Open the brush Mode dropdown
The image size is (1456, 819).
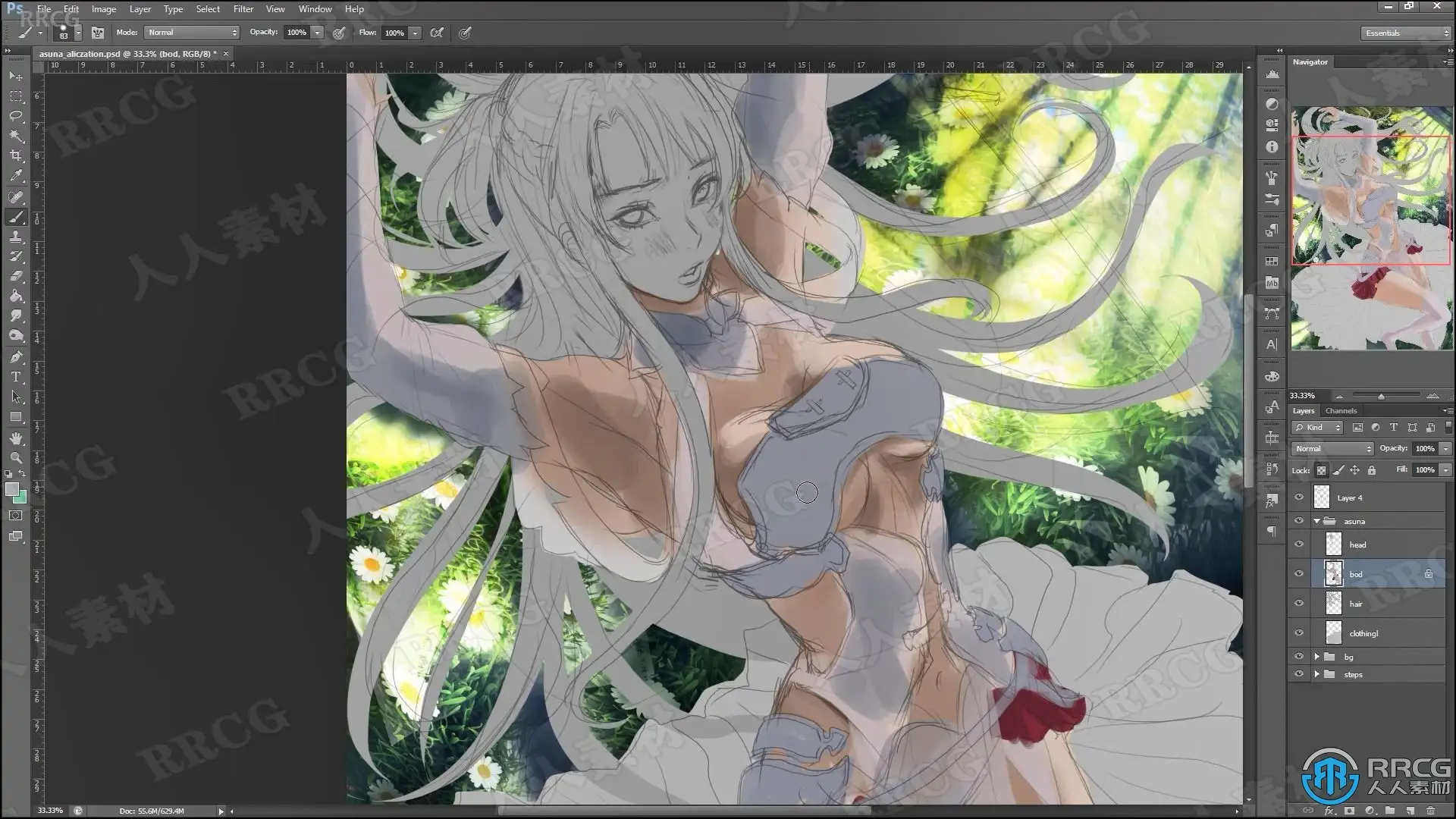pyautogui.click(x=192, y=33)
